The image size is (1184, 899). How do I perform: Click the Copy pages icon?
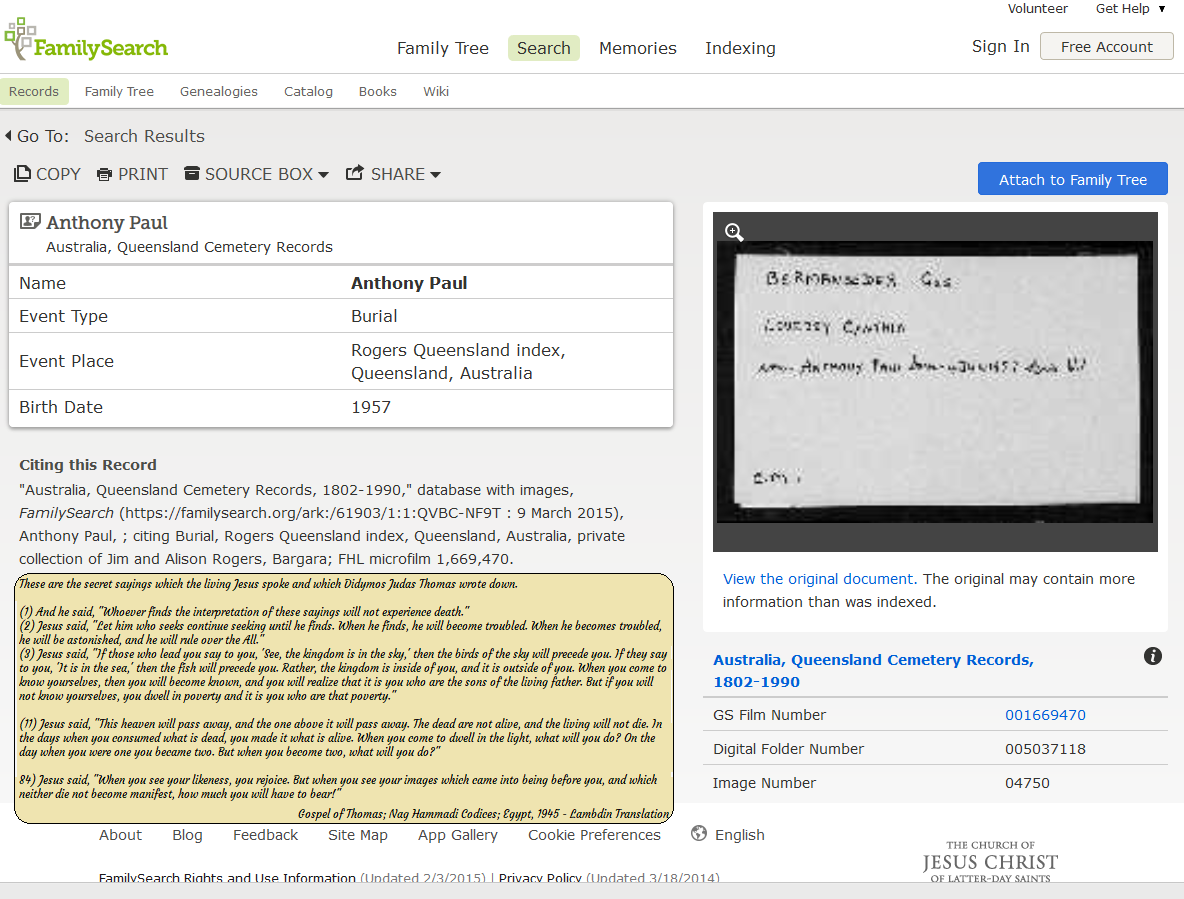pyautogui.click(x=22, y=174)
